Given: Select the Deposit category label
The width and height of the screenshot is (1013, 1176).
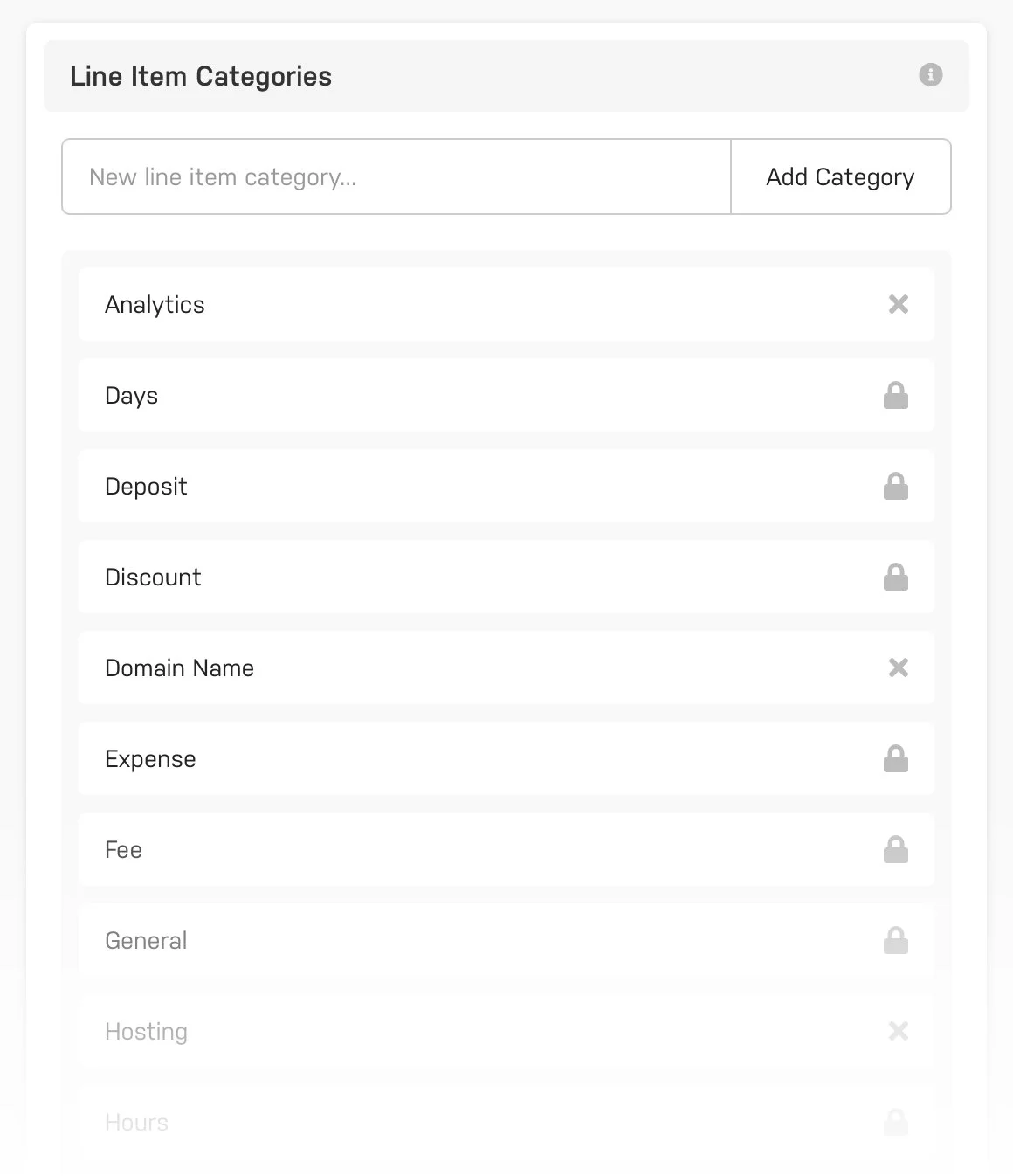Looking at the screenshot, I should click(146, 487).
